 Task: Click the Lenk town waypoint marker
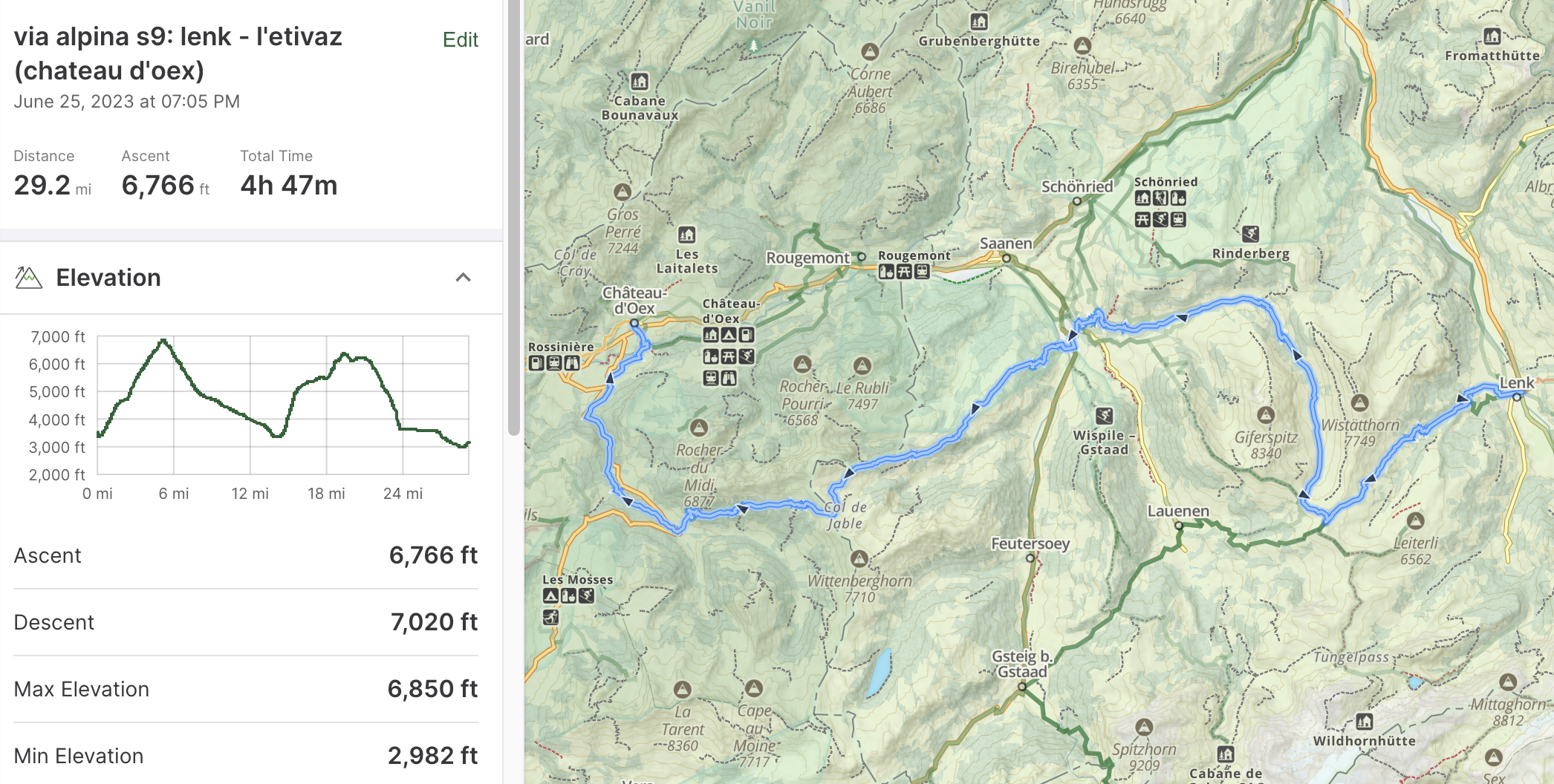1516,397
